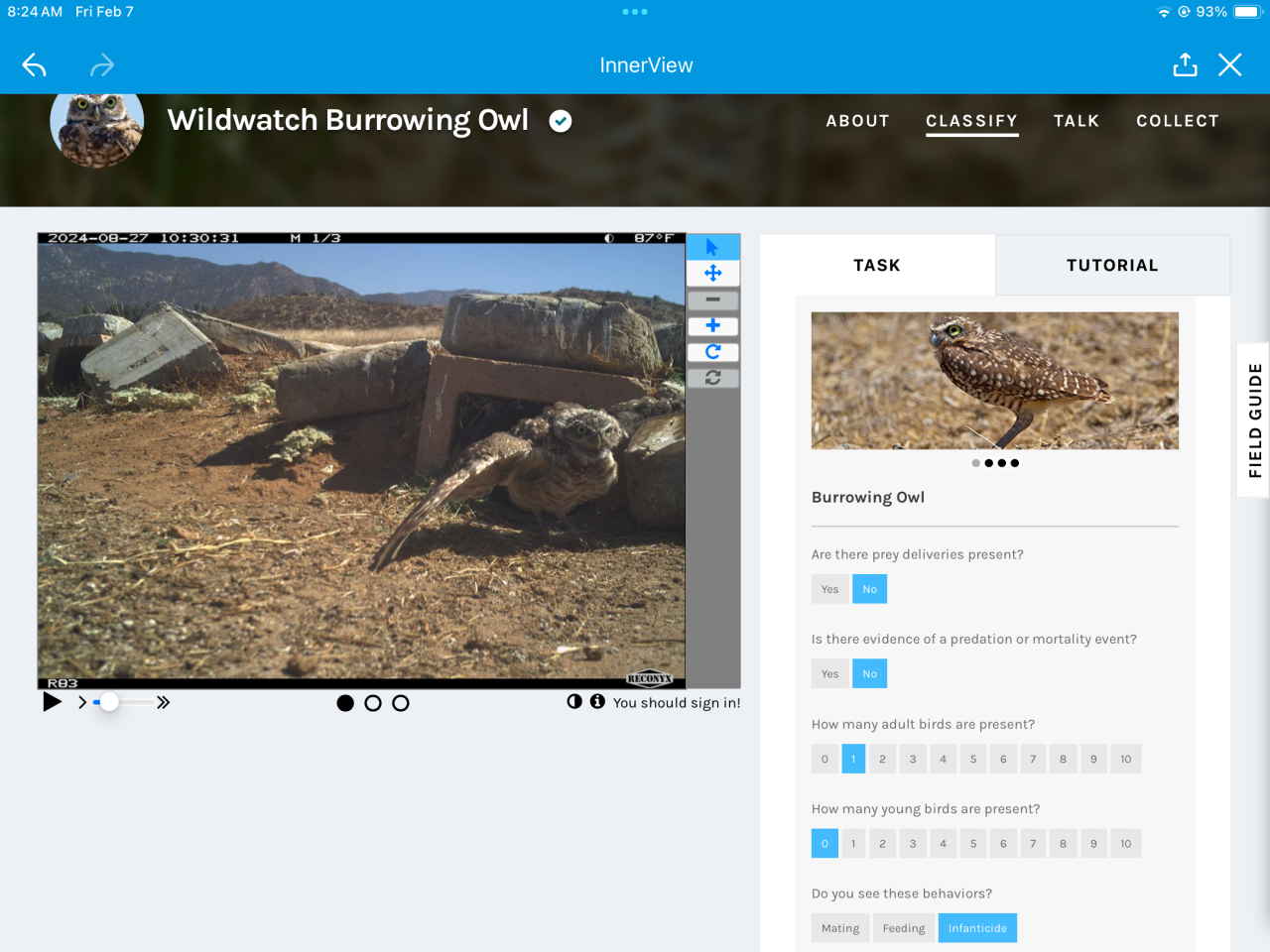Select the last dot of the example carousel
Screen dimensions: 1270x952
(1015, 463)
